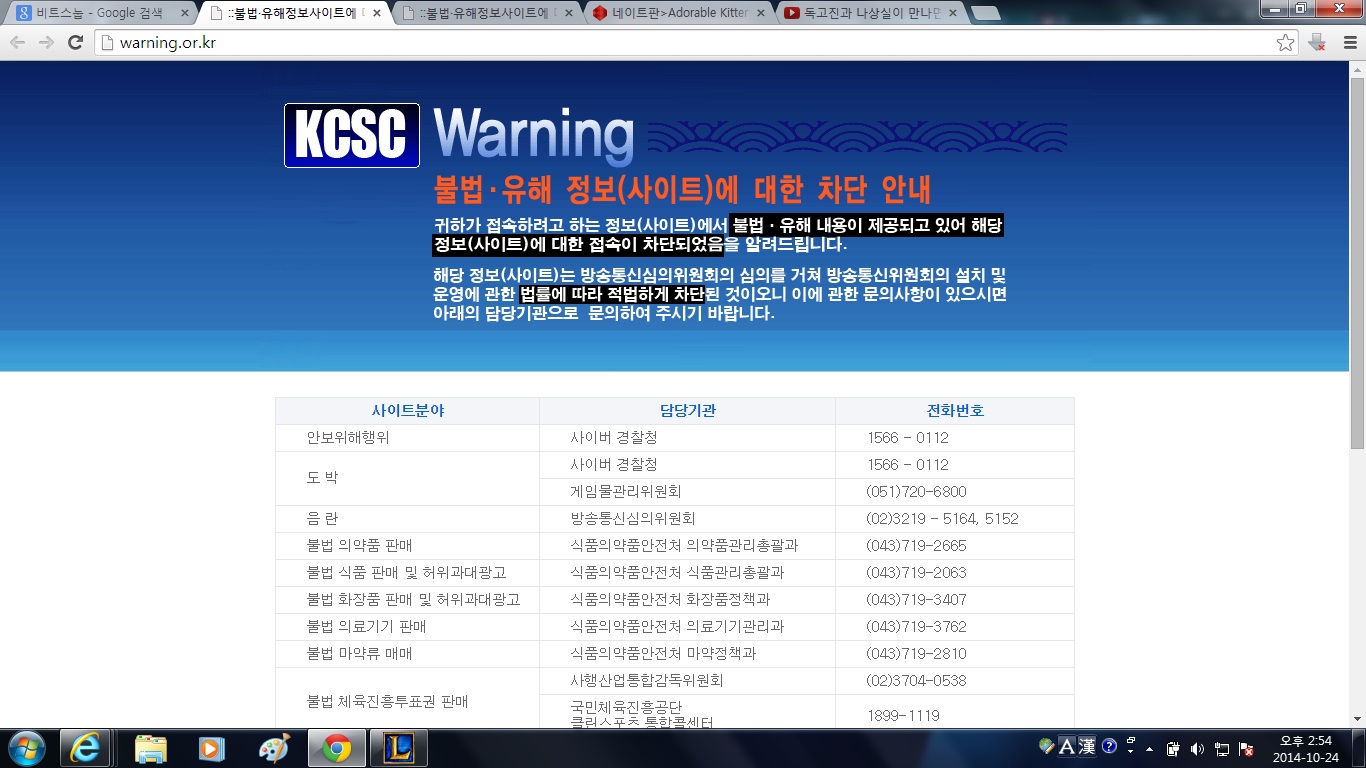1366x768 pixels.
Task: Click the volume speaker tray icon
Action: click(1198, 748)
